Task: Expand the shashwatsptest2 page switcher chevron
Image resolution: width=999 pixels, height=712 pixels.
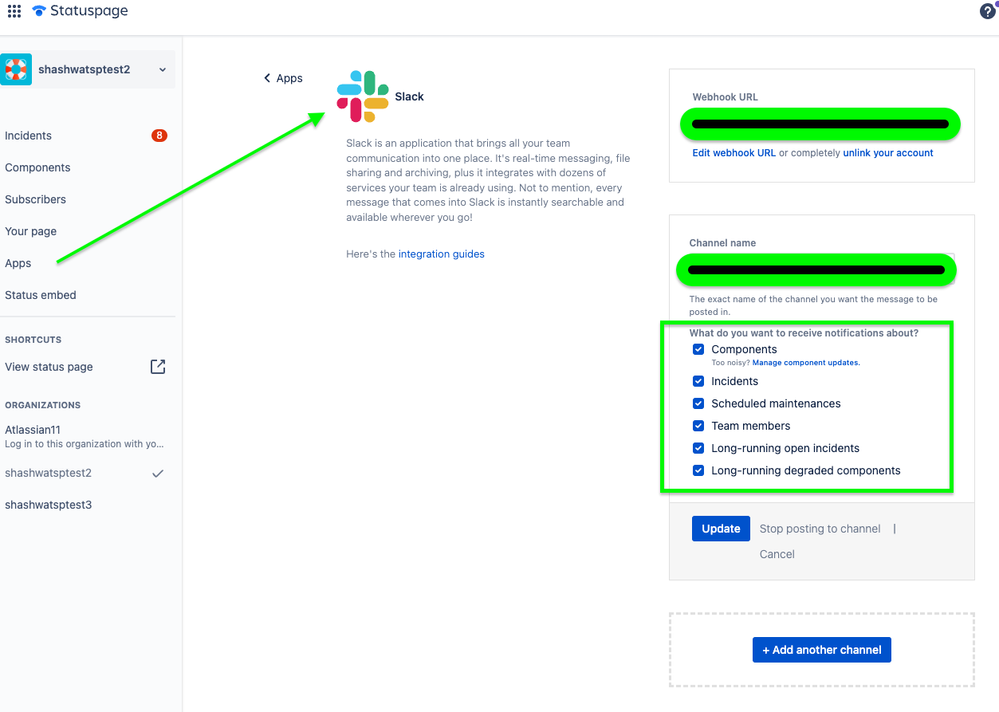Action: tap(162, 70)
